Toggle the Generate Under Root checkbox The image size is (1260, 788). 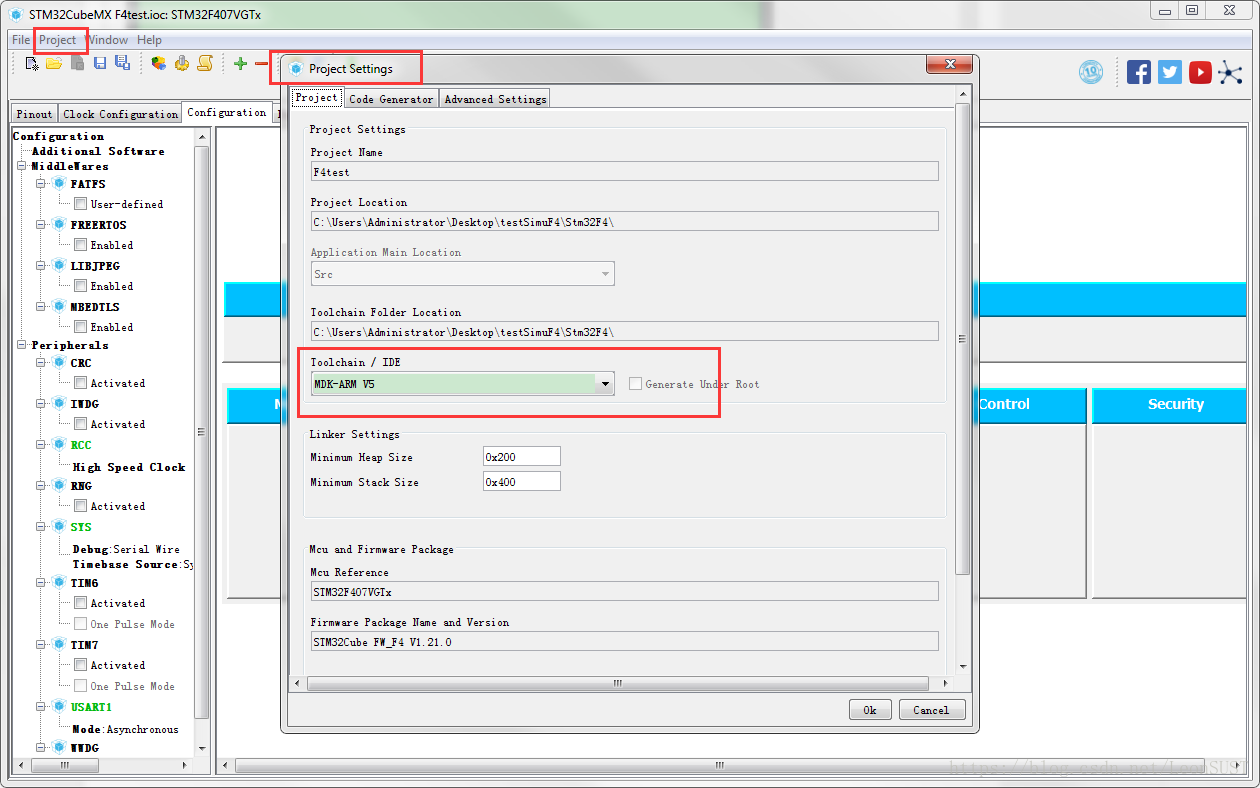635,384
